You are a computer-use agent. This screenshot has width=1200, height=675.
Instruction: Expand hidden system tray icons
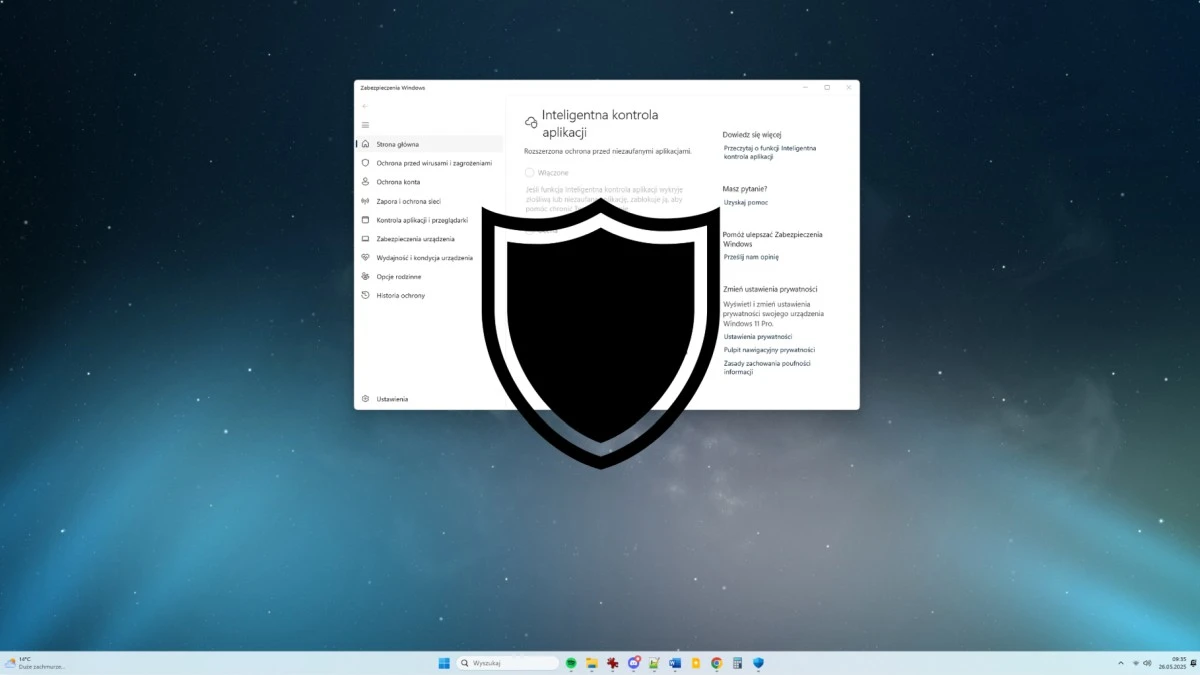click(1120, 662)
